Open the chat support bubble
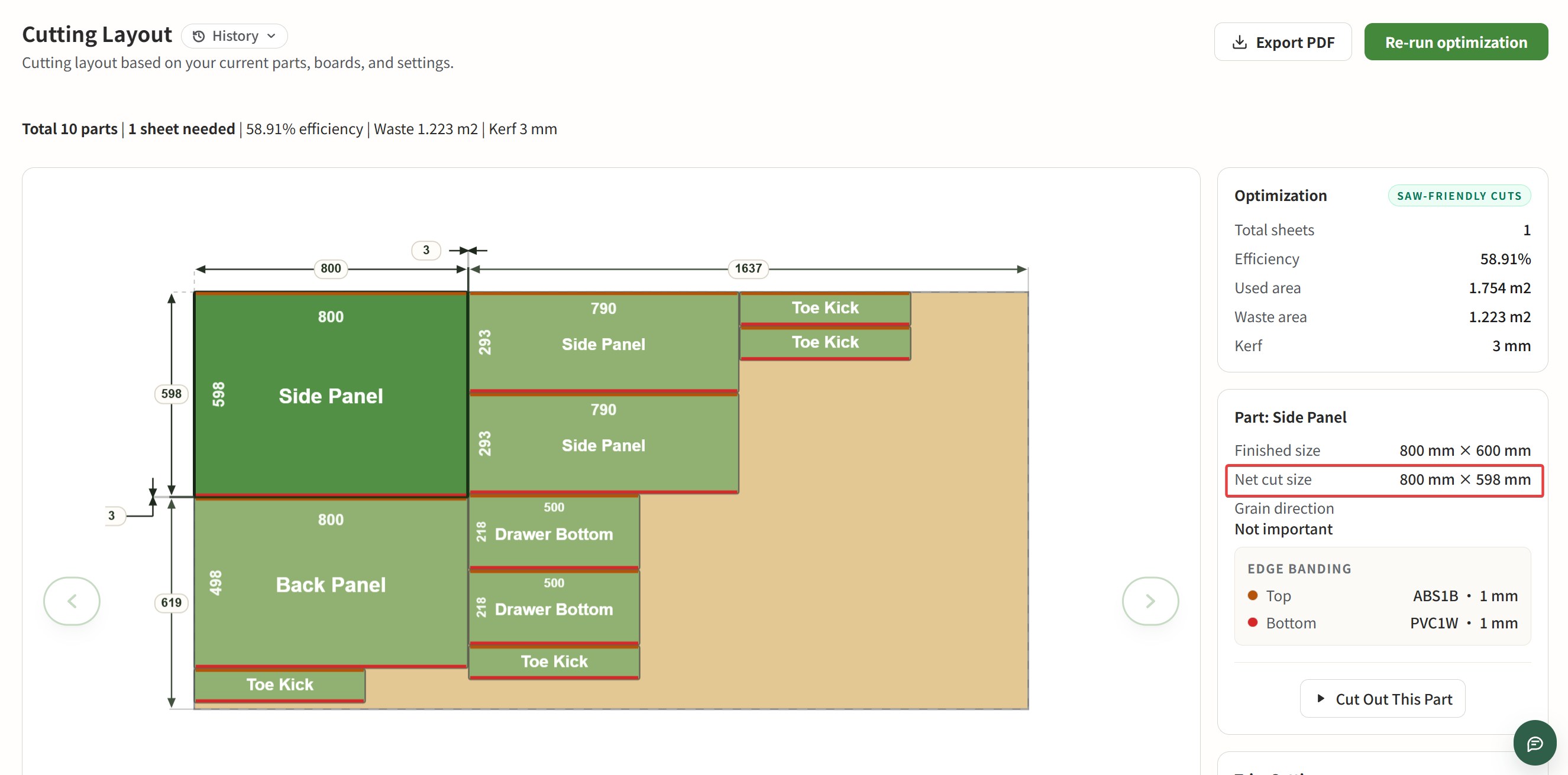1568x775 pixels. click(1534, 742)
